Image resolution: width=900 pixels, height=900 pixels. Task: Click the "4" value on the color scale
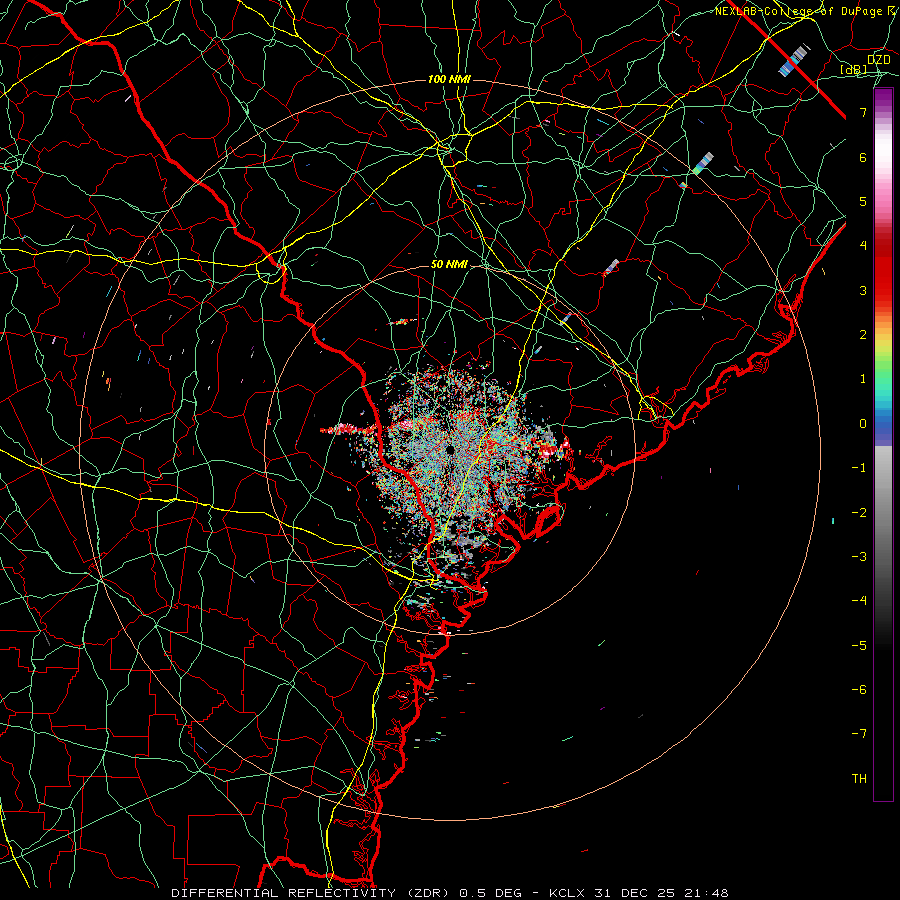pos(863,245)
